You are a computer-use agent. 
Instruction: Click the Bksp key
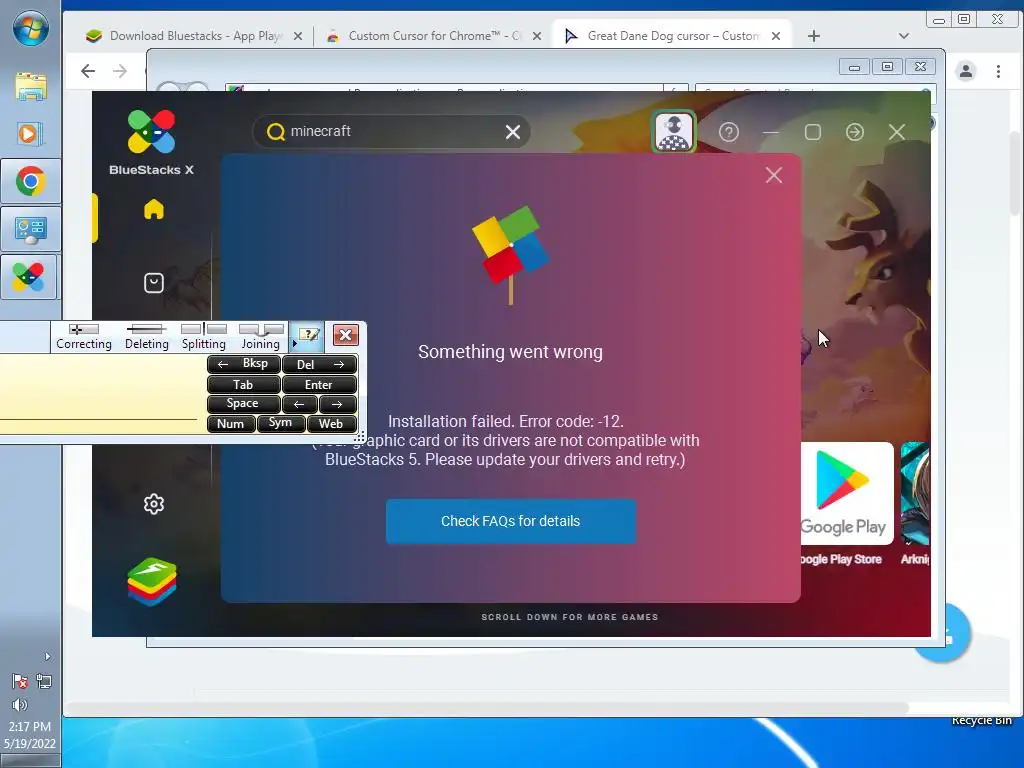(x=244, y=364)
